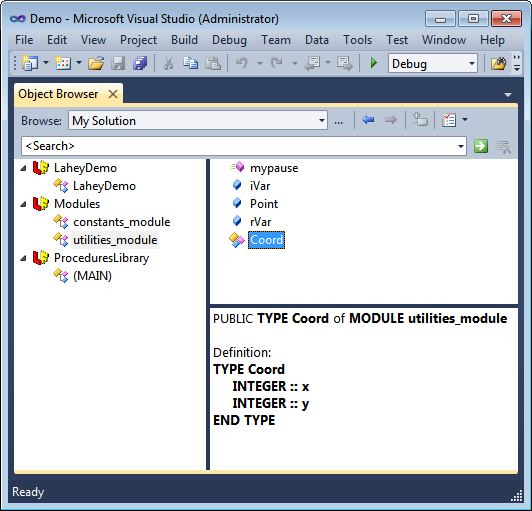Collapse the LaheyDemo tree node
Viewport: 532px width, 511px height.
pyautogui.click(x=23, y=168)
